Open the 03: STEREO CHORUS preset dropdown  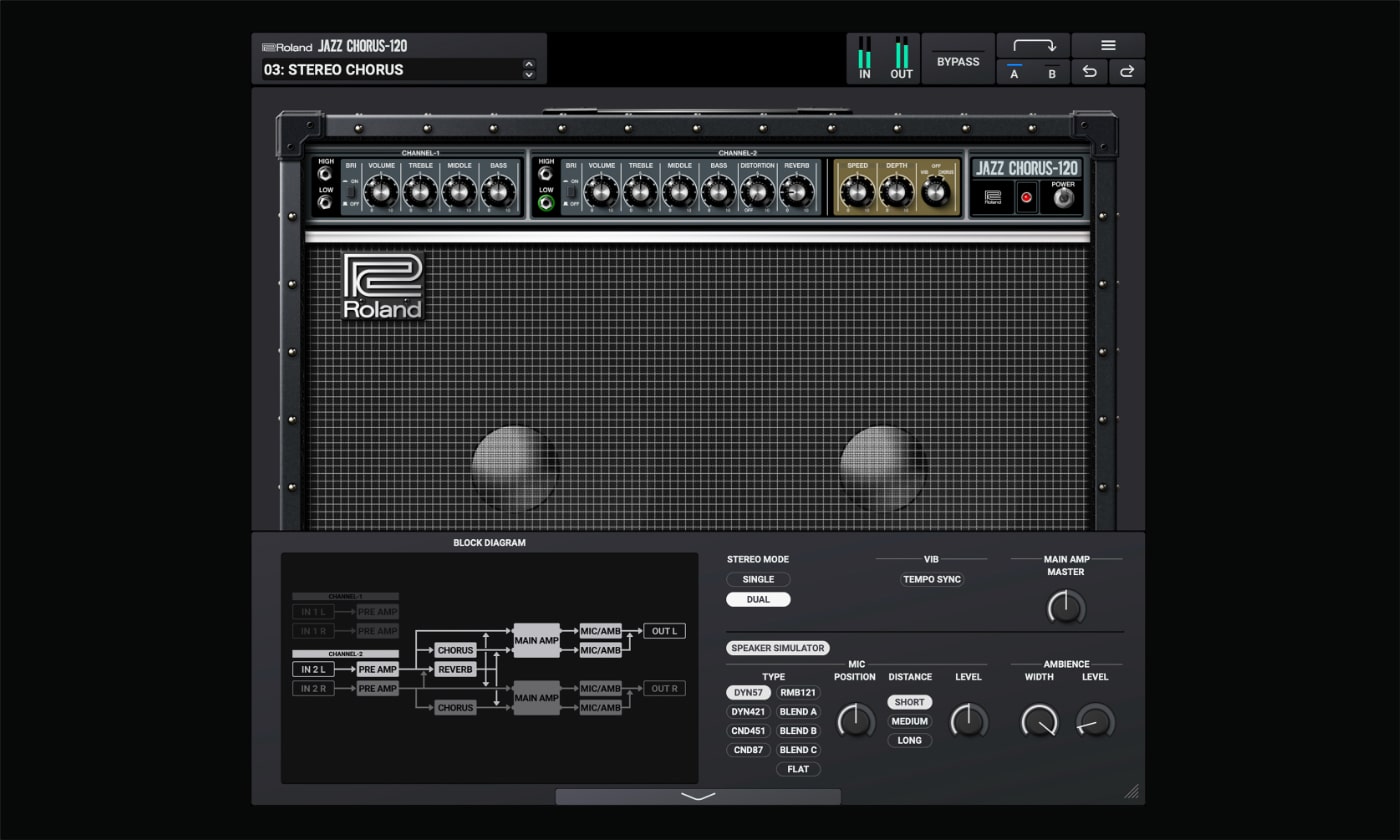click(390, 70)
